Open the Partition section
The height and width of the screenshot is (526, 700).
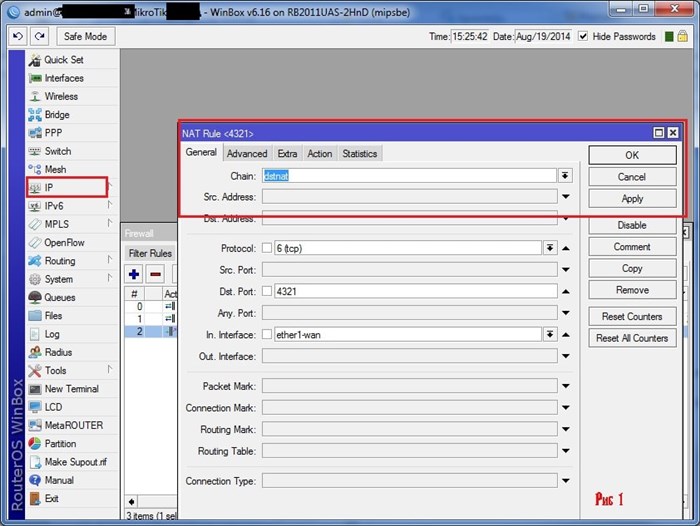[60, 444]
